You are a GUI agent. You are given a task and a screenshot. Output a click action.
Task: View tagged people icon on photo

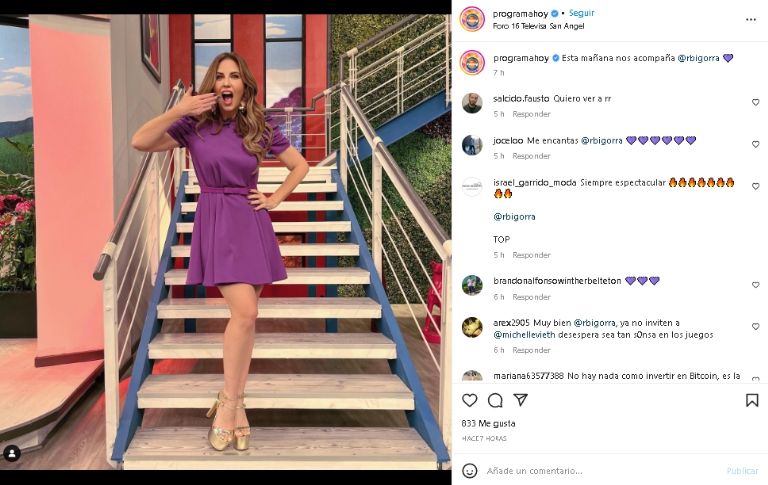[x=13, y=454]
